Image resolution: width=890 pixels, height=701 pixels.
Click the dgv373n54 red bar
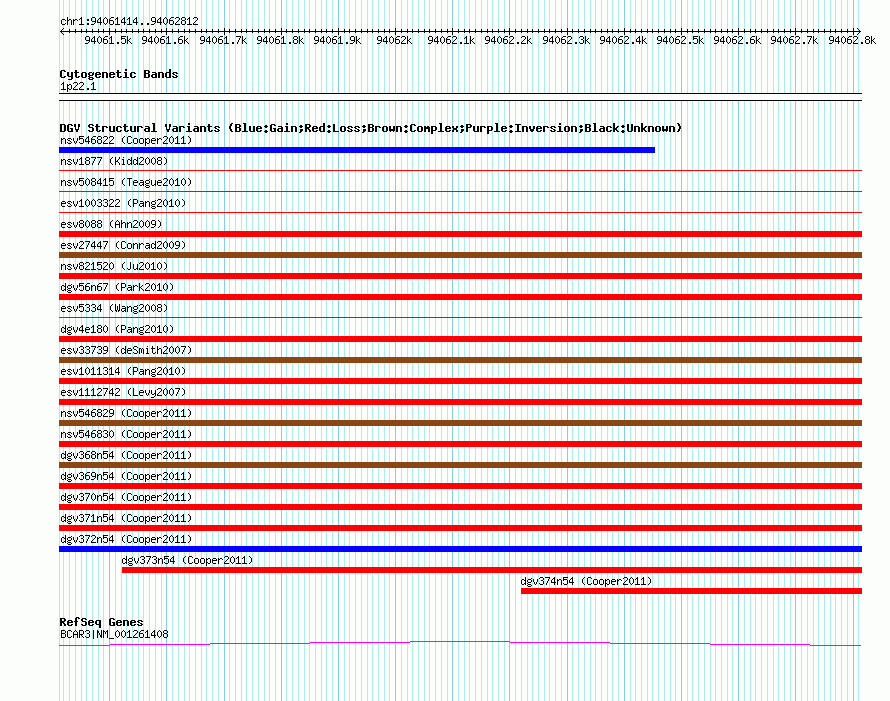pos(492,570)
